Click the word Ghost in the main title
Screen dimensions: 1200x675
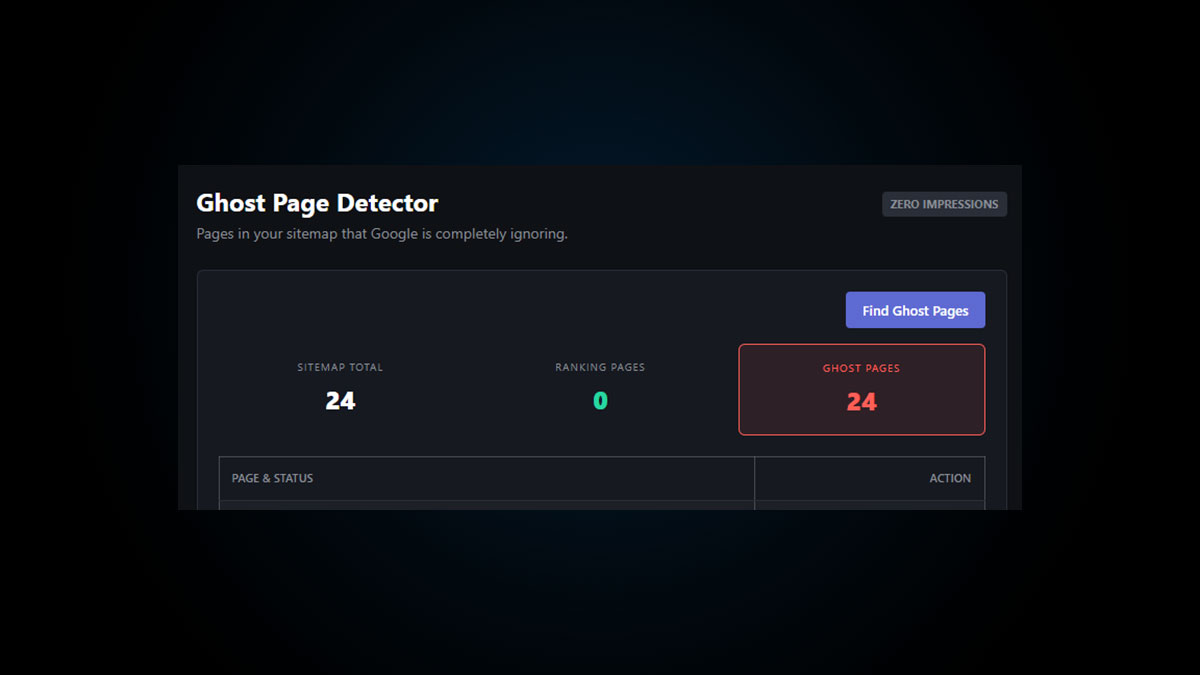[x=228, y=203]
